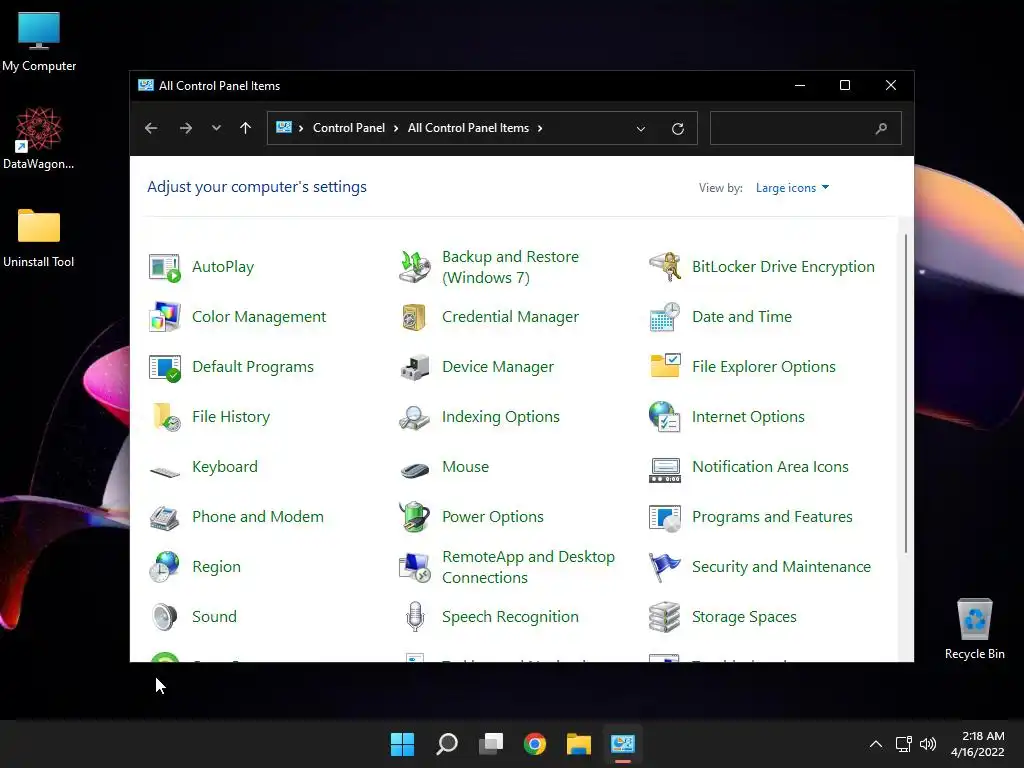
Task: Select the Recycle Bin desktop icon
Action: tap(974, 629)
